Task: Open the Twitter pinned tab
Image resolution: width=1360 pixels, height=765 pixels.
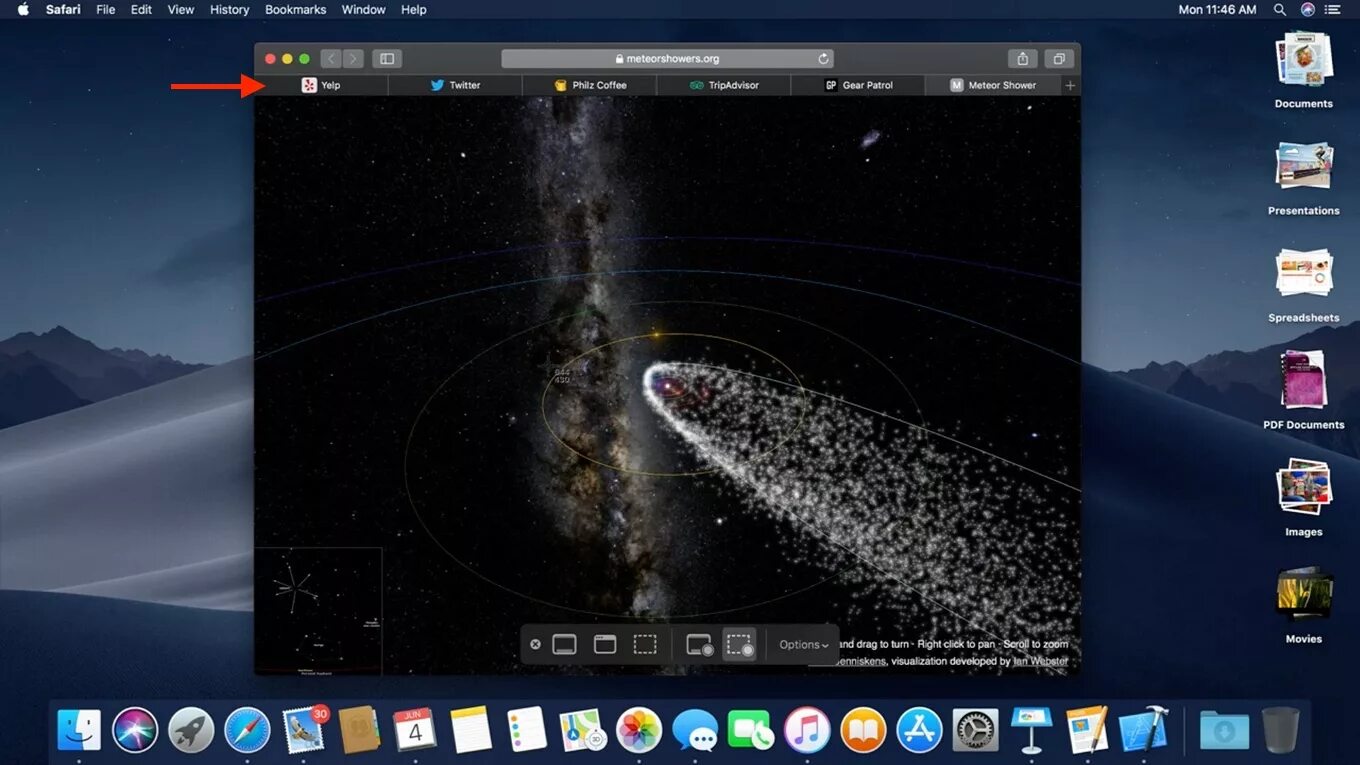Action: 456,85
